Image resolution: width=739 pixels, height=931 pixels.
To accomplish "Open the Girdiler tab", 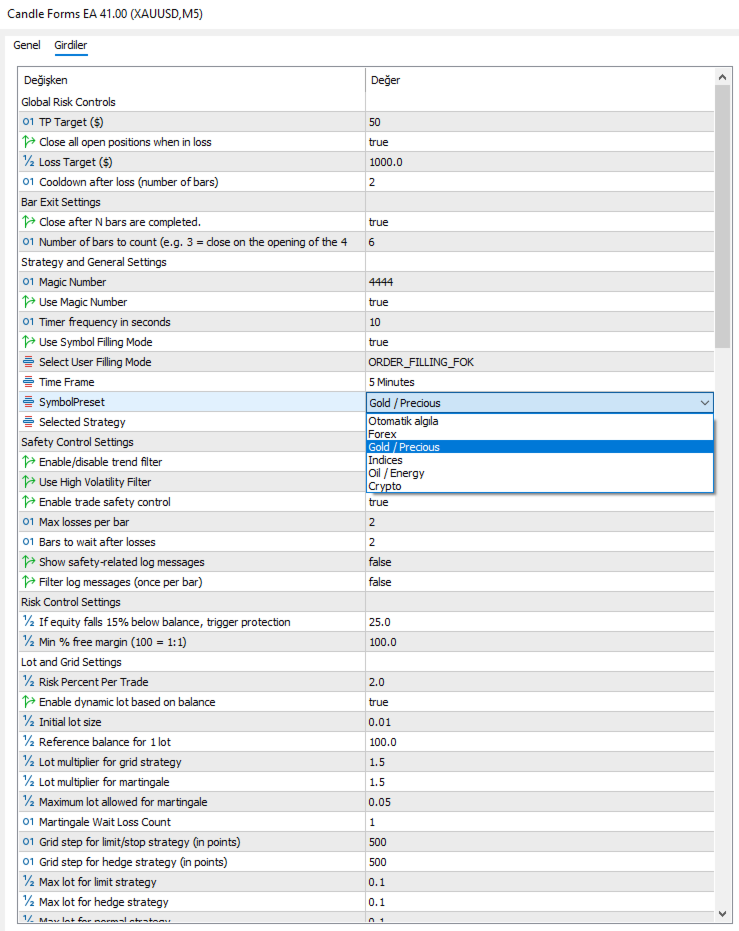I will (71, 45).
